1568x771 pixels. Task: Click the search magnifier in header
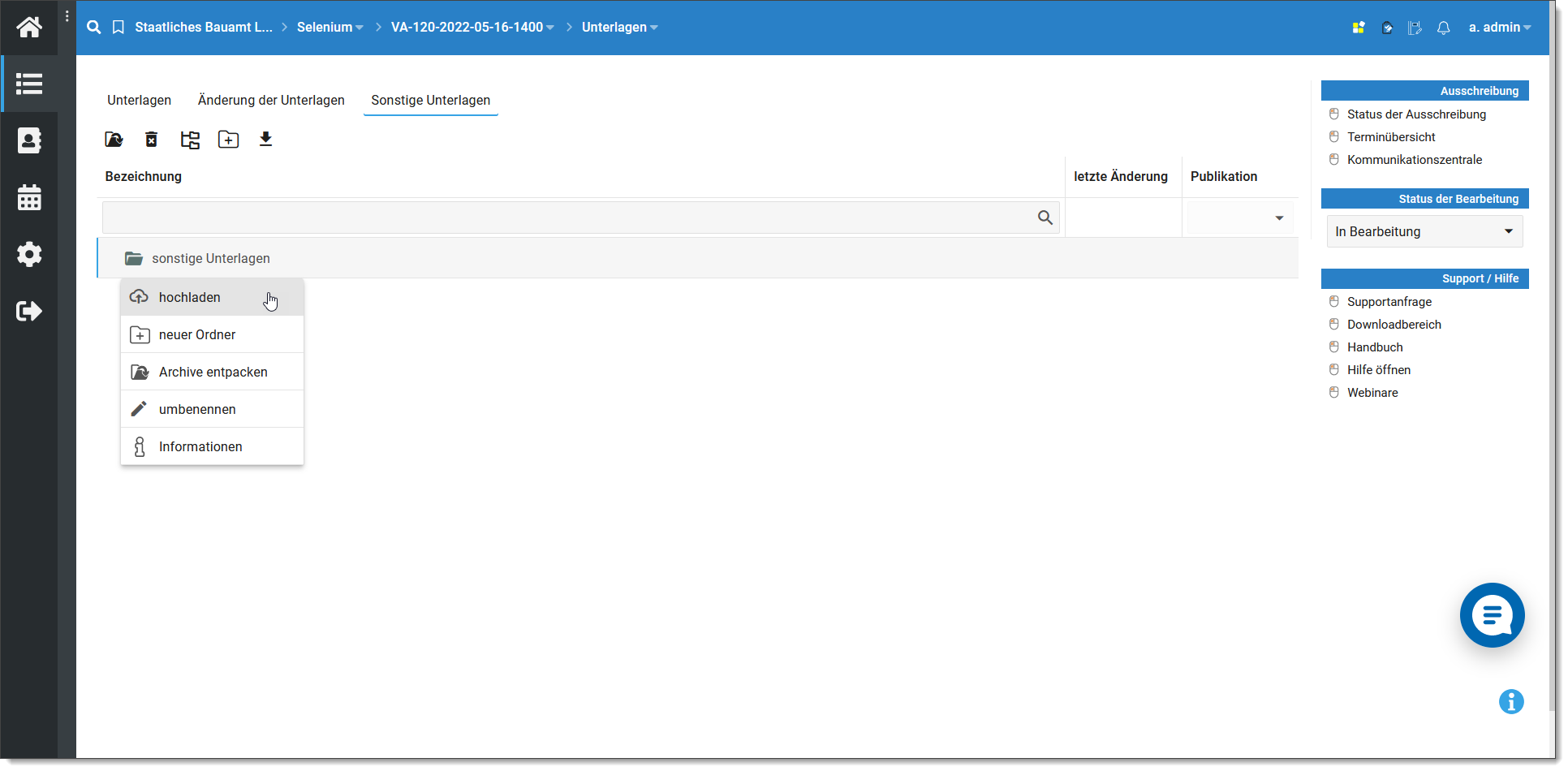click(x=94, y=27)
